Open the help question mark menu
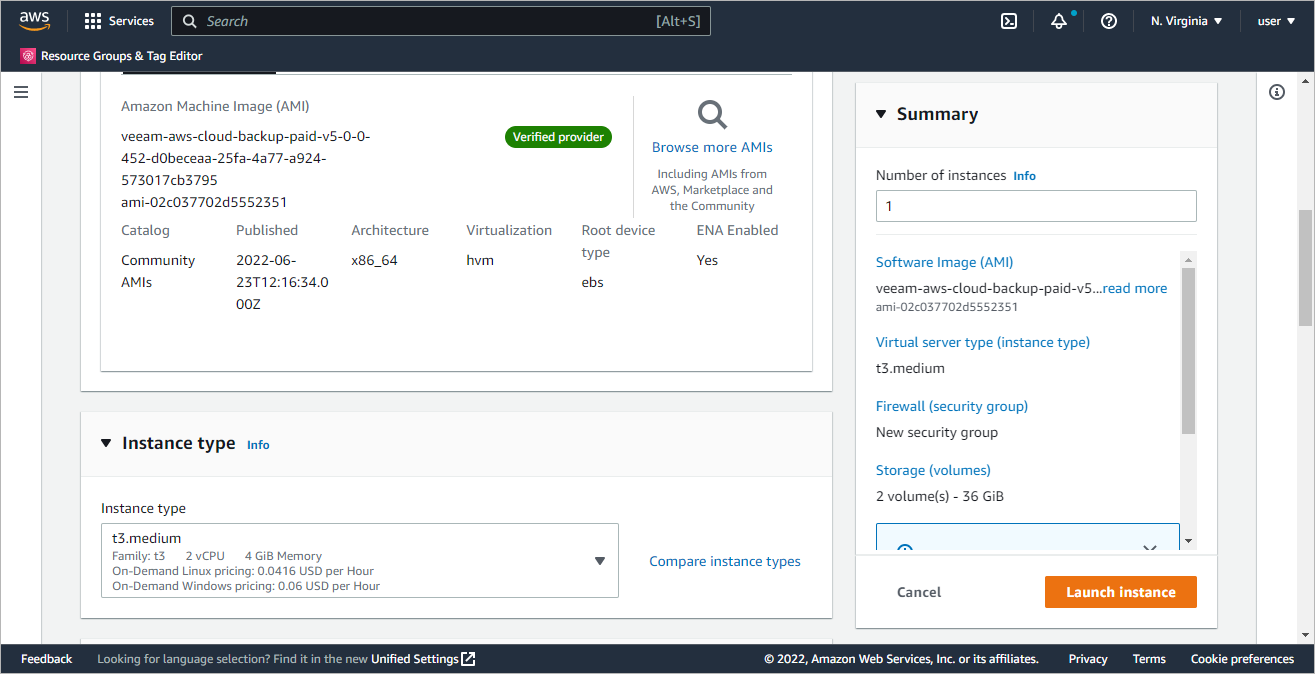Screen dimensions: 1315x674 1109,21
